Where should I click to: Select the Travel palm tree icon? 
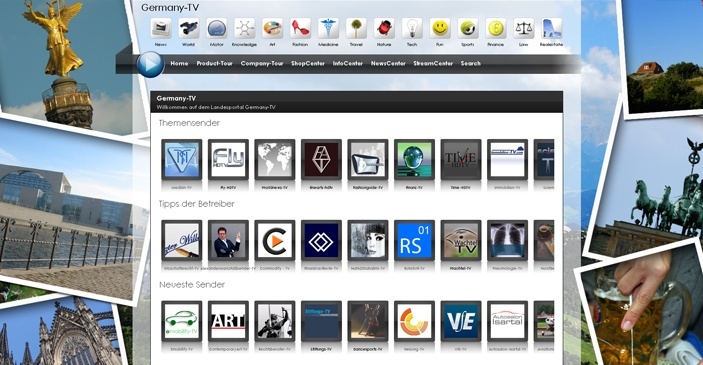coord(356,28)
